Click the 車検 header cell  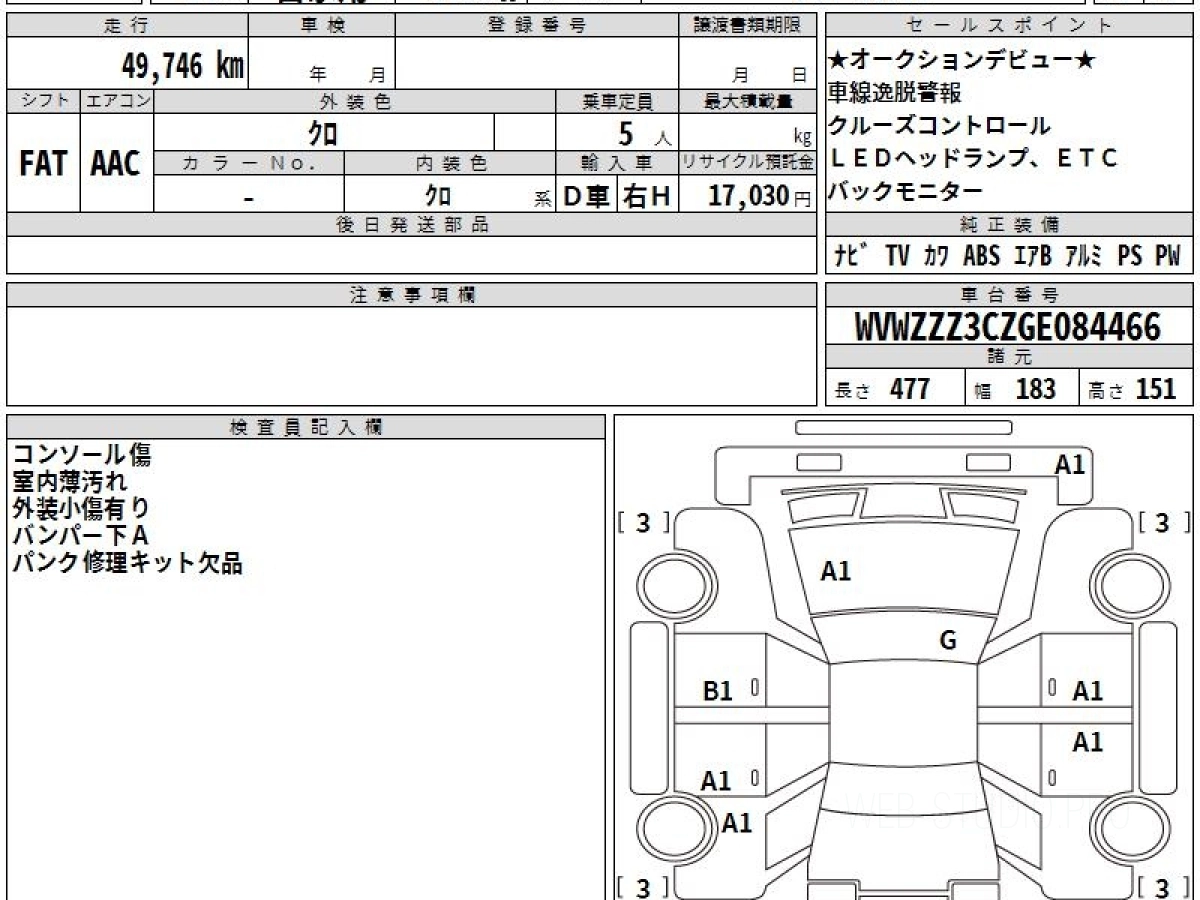(x=322, y=26)
